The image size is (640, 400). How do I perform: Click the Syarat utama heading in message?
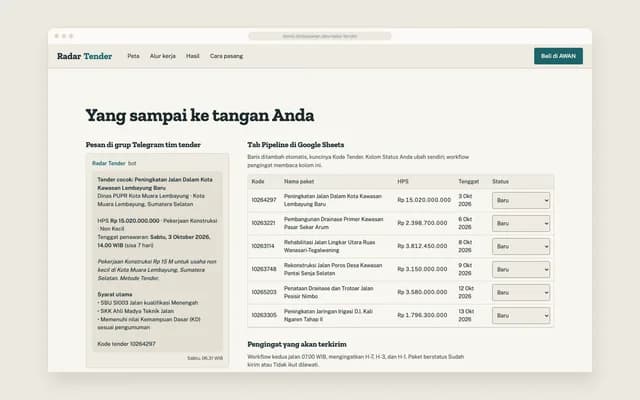point(115,294)
